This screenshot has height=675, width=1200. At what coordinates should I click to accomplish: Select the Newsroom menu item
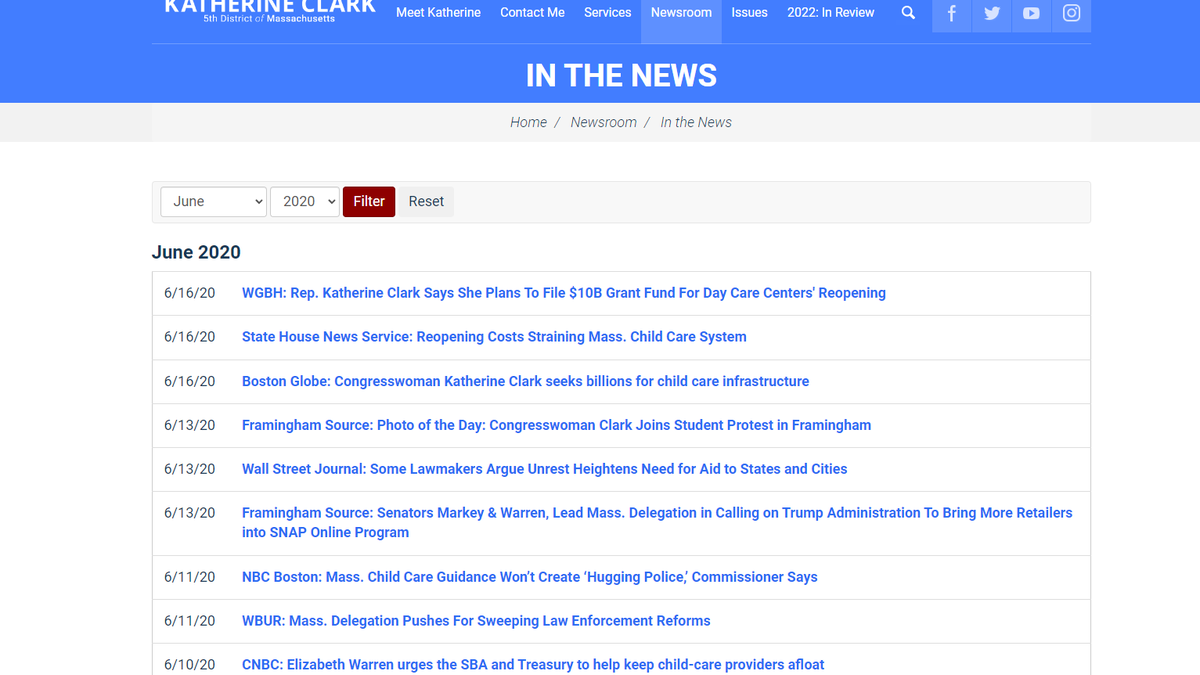point(681,13)
